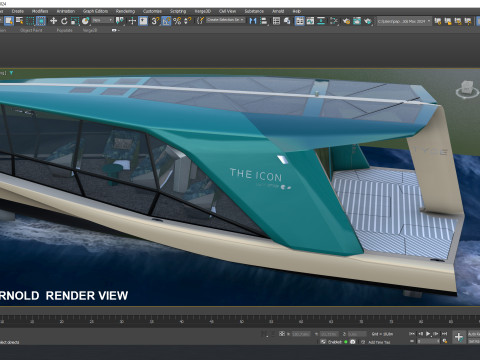480x360 pixels.
Task: Toggle Window/Crossing selection mode
Action: [x=41, y=21]
